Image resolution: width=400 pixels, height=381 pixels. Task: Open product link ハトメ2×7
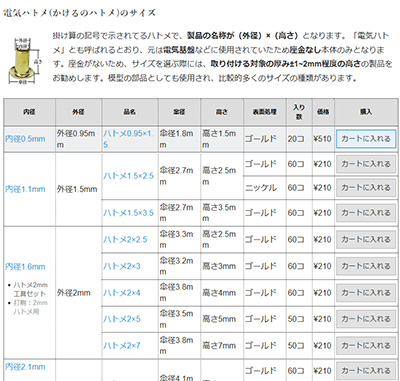point(122,346)
